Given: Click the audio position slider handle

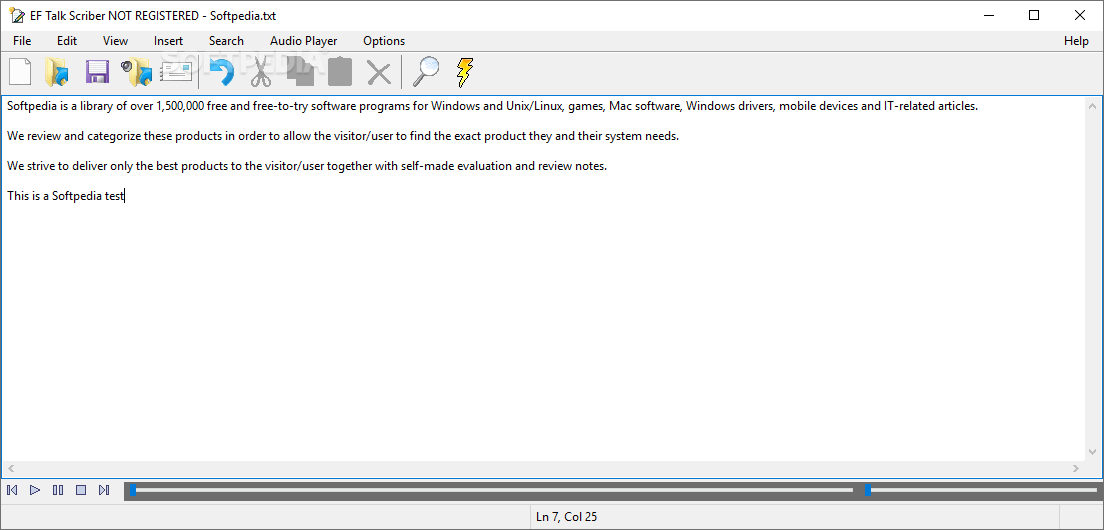Looking at the screenshot, I should pyautogui.click(x=132, y=490).
